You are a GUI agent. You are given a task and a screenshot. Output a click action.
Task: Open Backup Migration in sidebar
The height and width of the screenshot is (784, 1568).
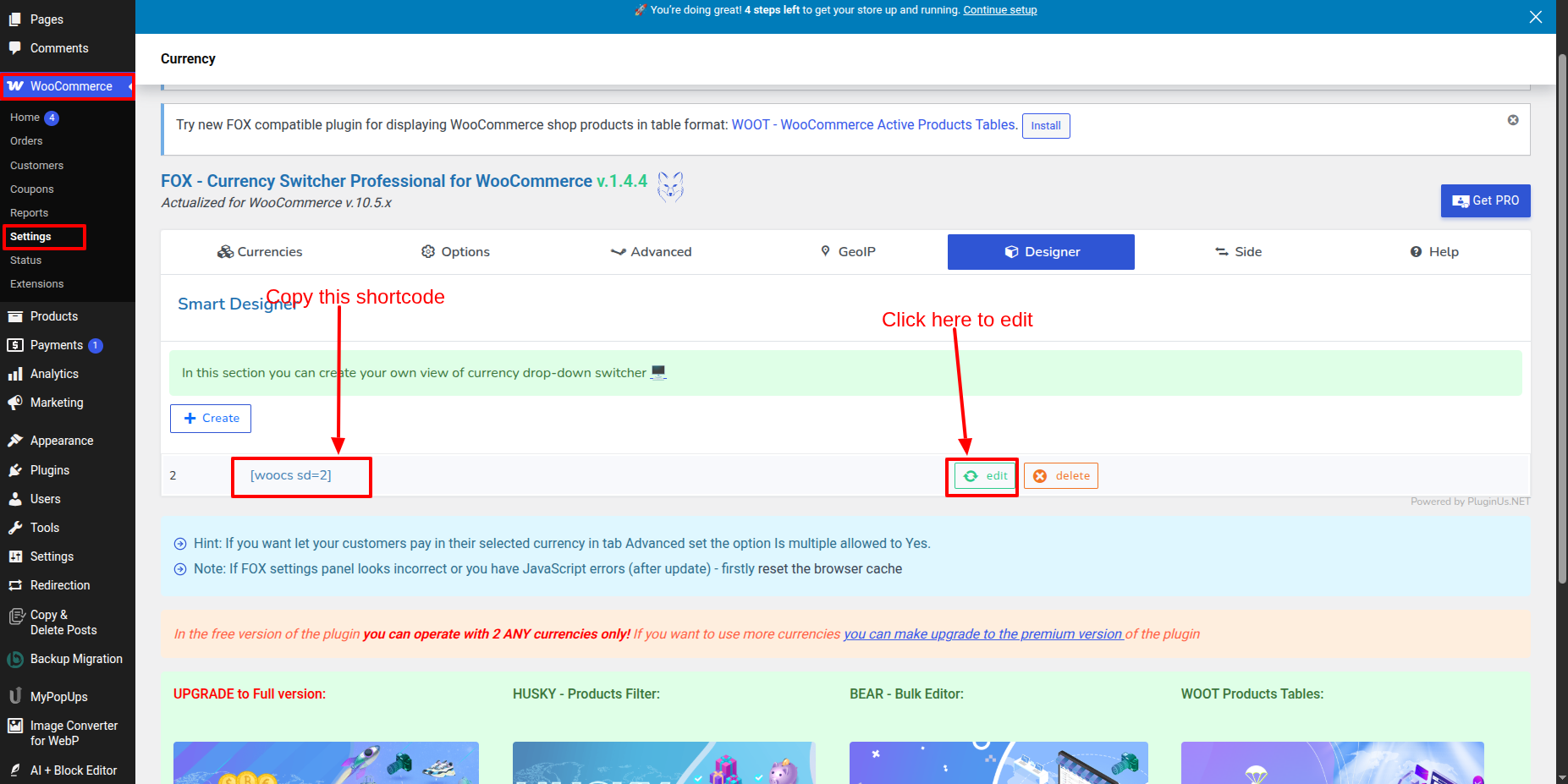[76, 659]
